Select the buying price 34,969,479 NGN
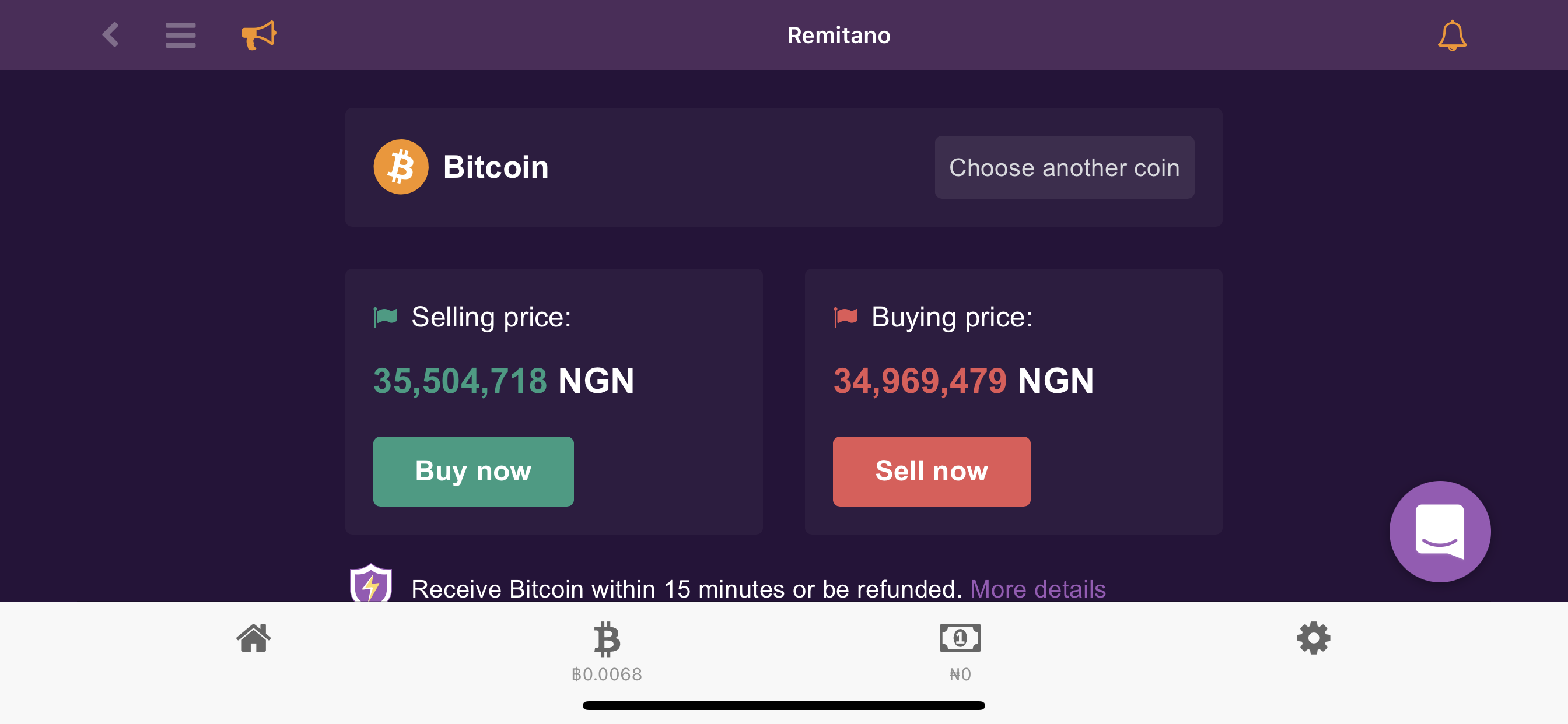 (x=964, y=380)
